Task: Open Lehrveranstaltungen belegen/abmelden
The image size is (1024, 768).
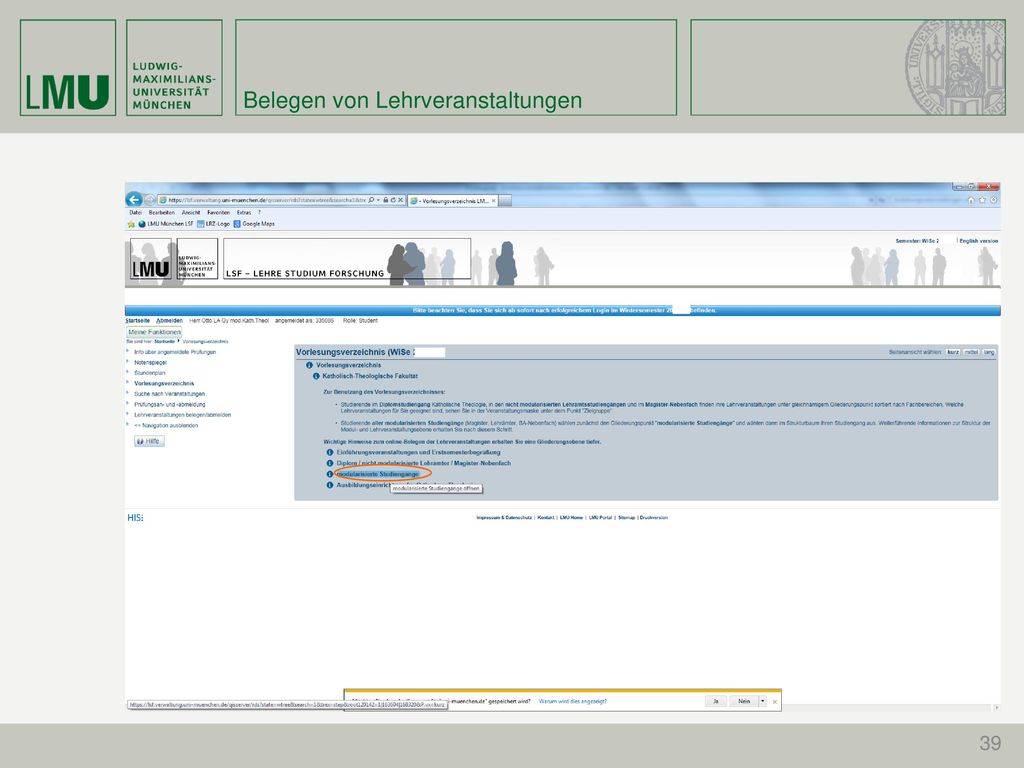Action: (182, 415)
